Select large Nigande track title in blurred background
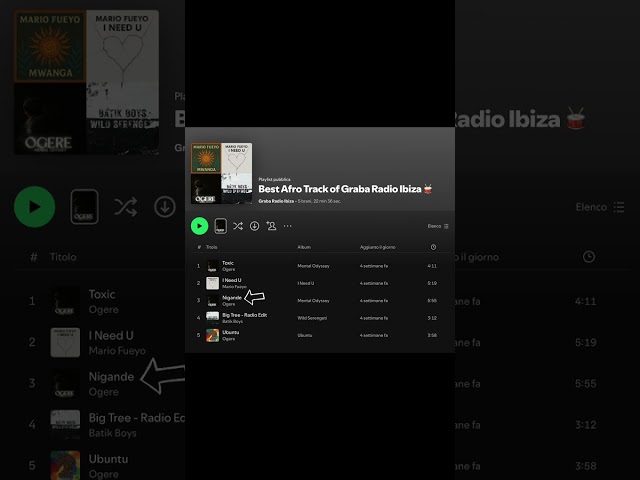 coord(111,376)
